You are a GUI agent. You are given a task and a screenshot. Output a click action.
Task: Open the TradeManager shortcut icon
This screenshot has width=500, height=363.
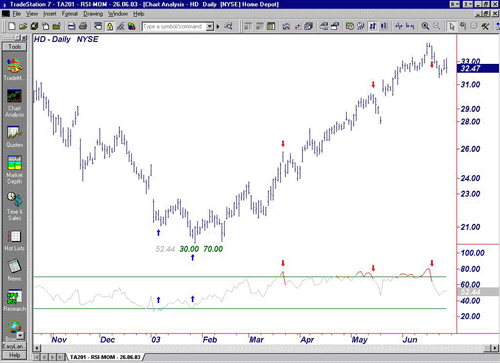[x=14, y=66]
